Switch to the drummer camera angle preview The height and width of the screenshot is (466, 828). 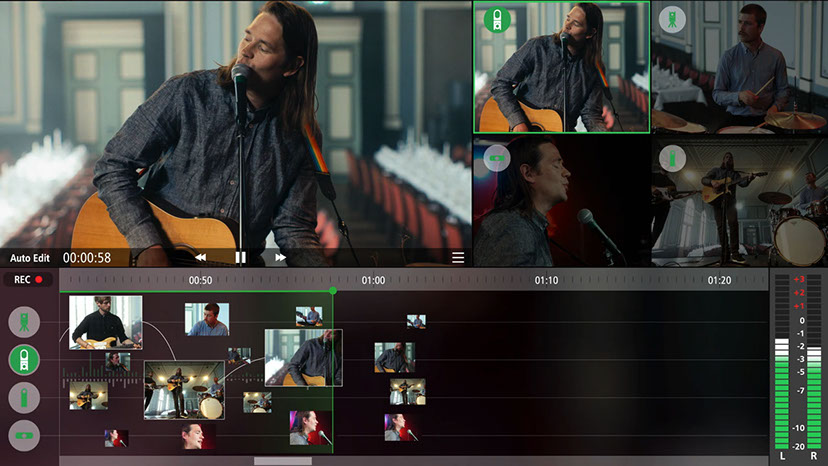coord(739,67)
